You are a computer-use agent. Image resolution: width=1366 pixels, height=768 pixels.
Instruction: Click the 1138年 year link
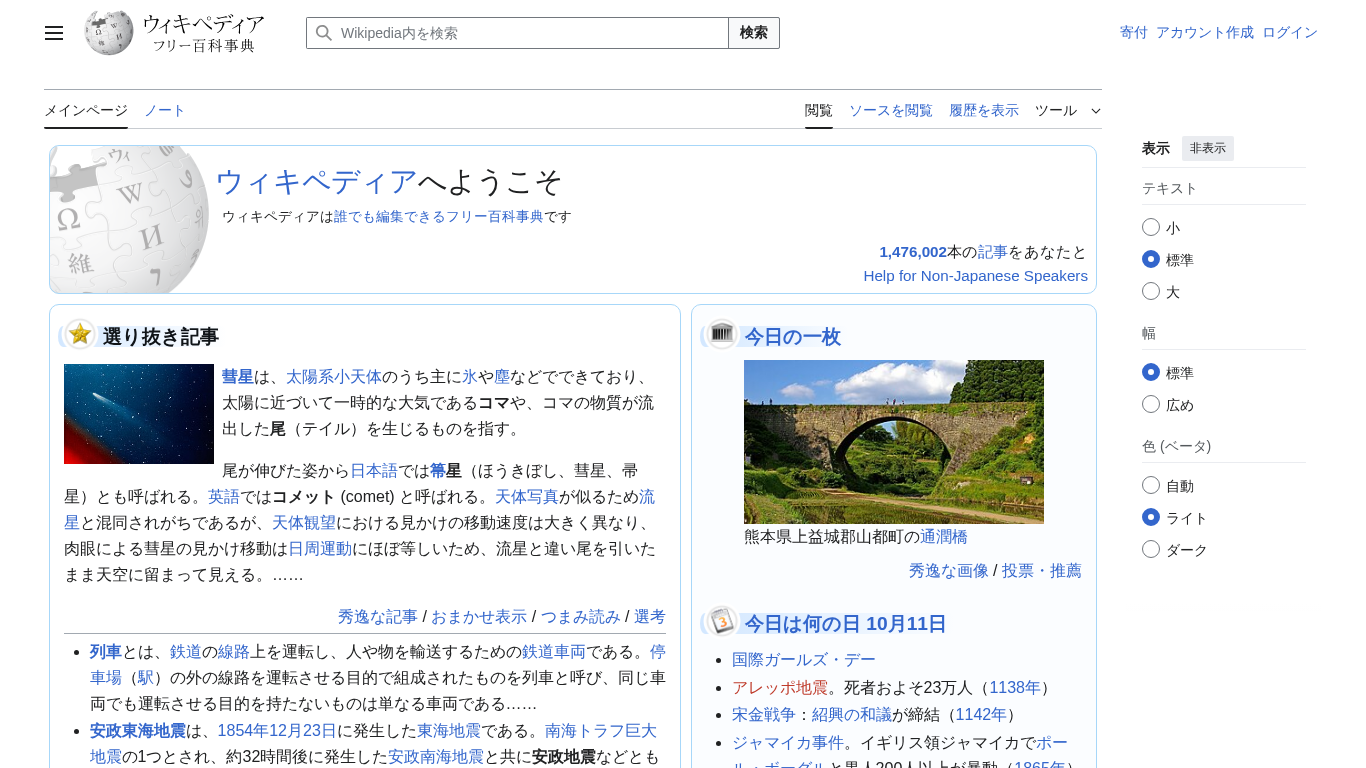tap(1015, 688)
